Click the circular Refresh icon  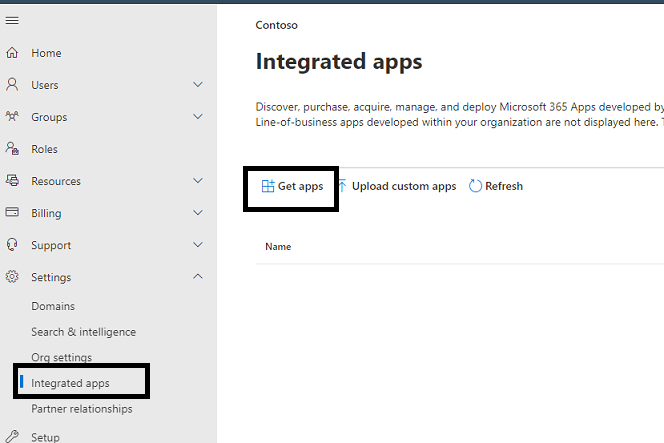(x=475, y=186)
